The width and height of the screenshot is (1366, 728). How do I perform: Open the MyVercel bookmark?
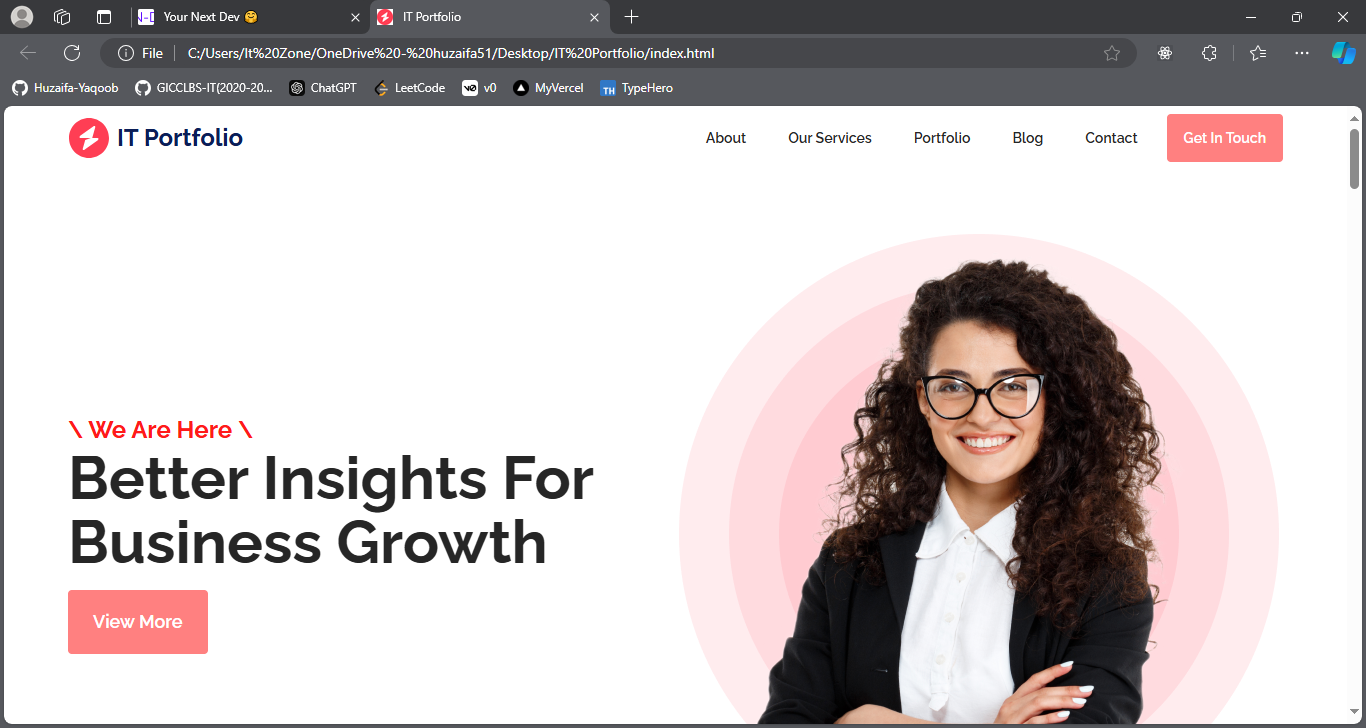[548, 88]
